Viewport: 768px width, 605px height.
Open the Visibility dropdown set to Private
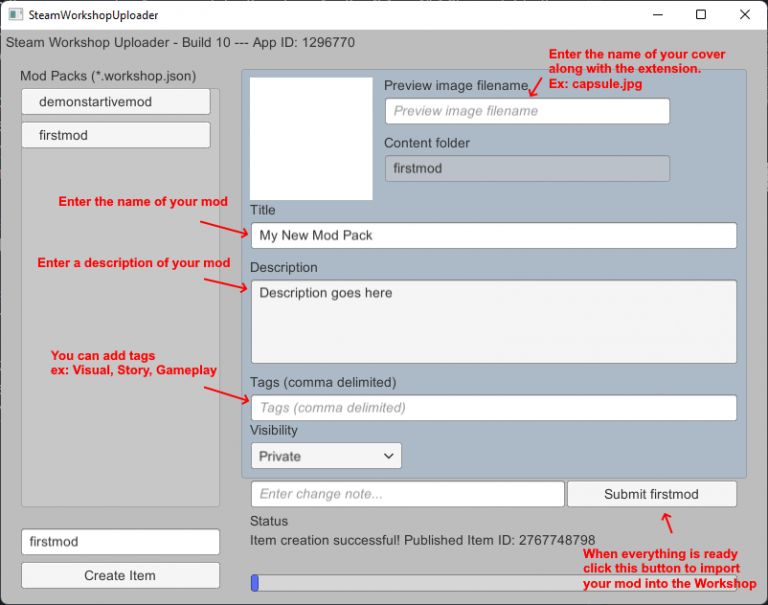[325, 456]
